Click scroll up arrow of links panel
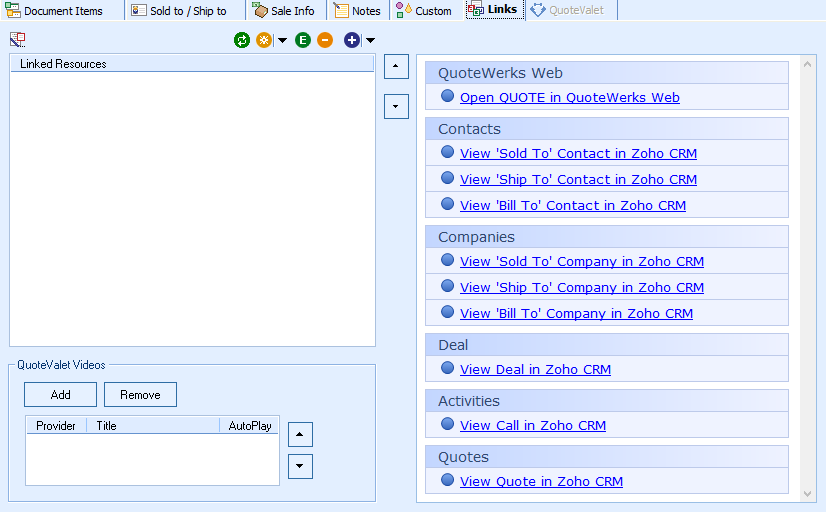 [808, 64]
